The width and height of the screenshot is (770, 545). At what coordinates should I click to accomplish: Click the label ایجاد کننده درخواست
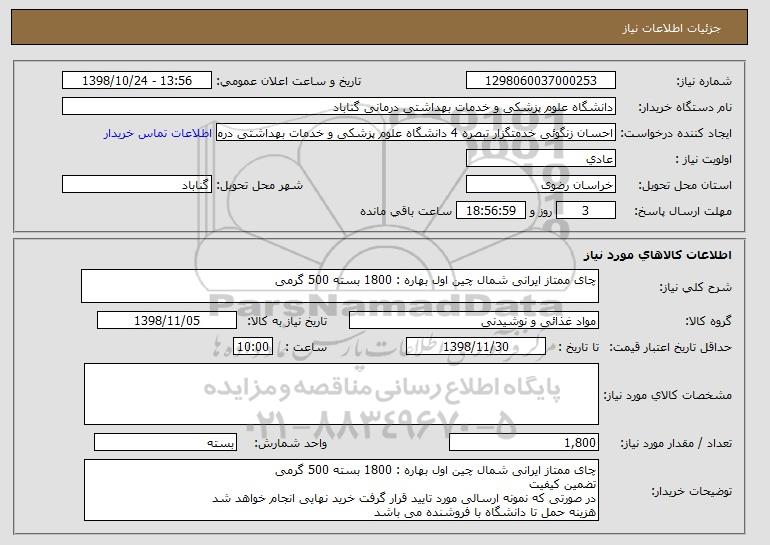coord(676,133)
